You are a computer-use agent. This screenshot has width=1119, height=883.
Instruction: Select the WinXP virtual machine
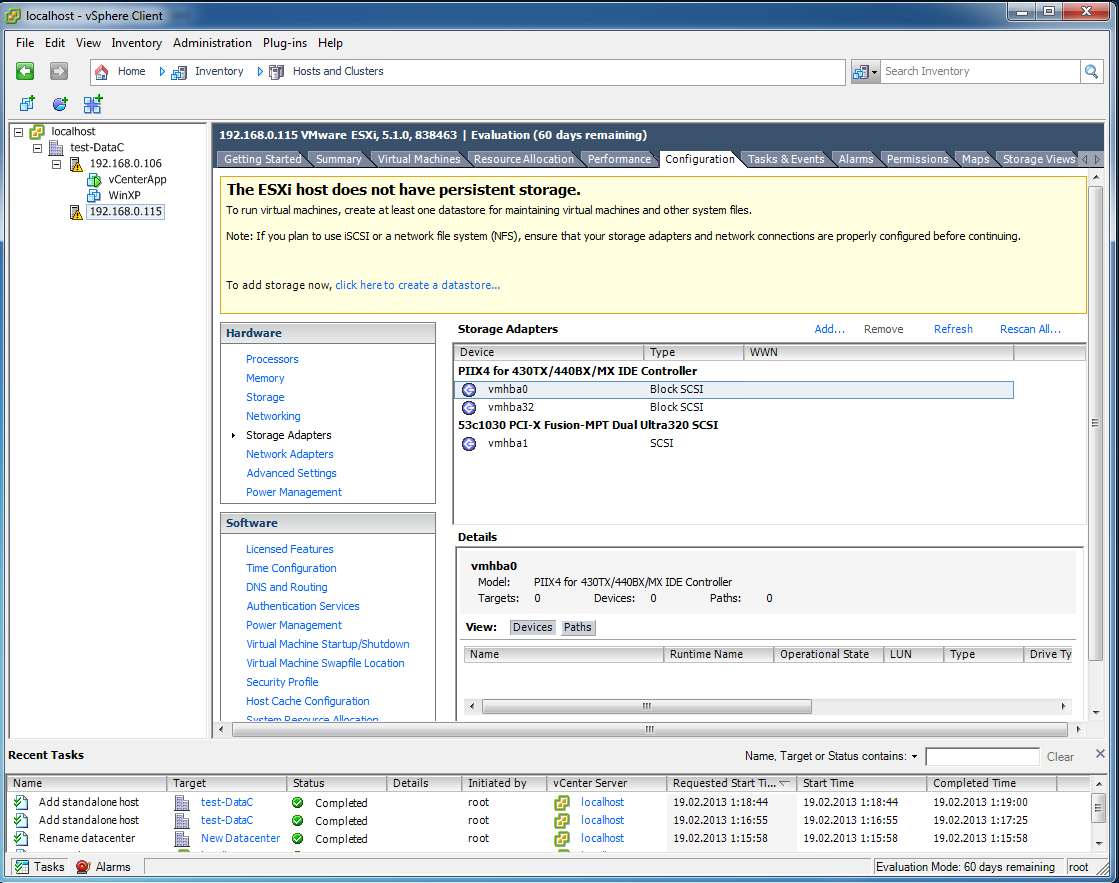tap(124, 195)
